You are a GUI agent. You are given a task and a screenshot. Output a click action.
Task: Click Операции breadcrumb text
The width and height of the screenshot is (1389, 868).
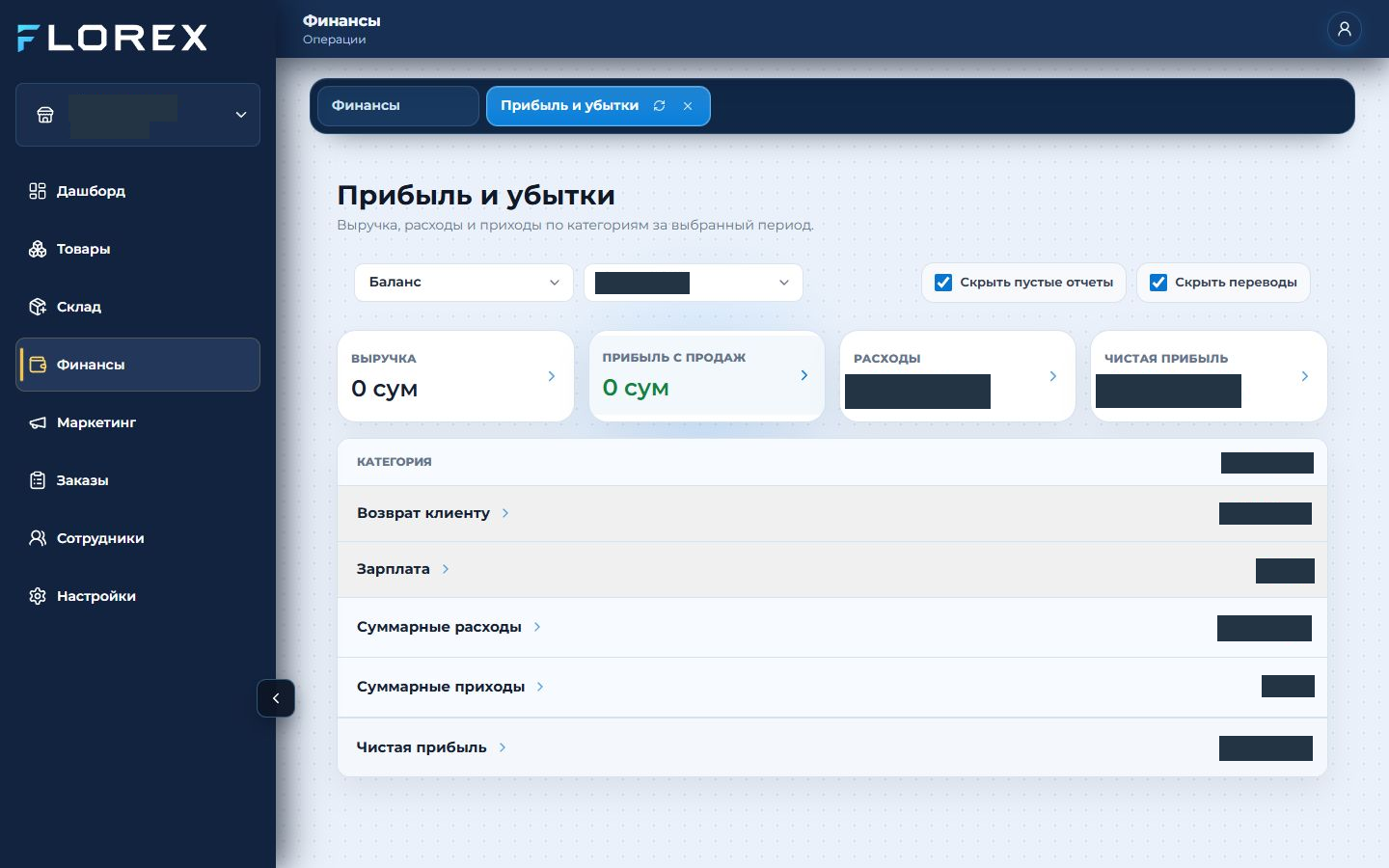[x=335, y=40]
